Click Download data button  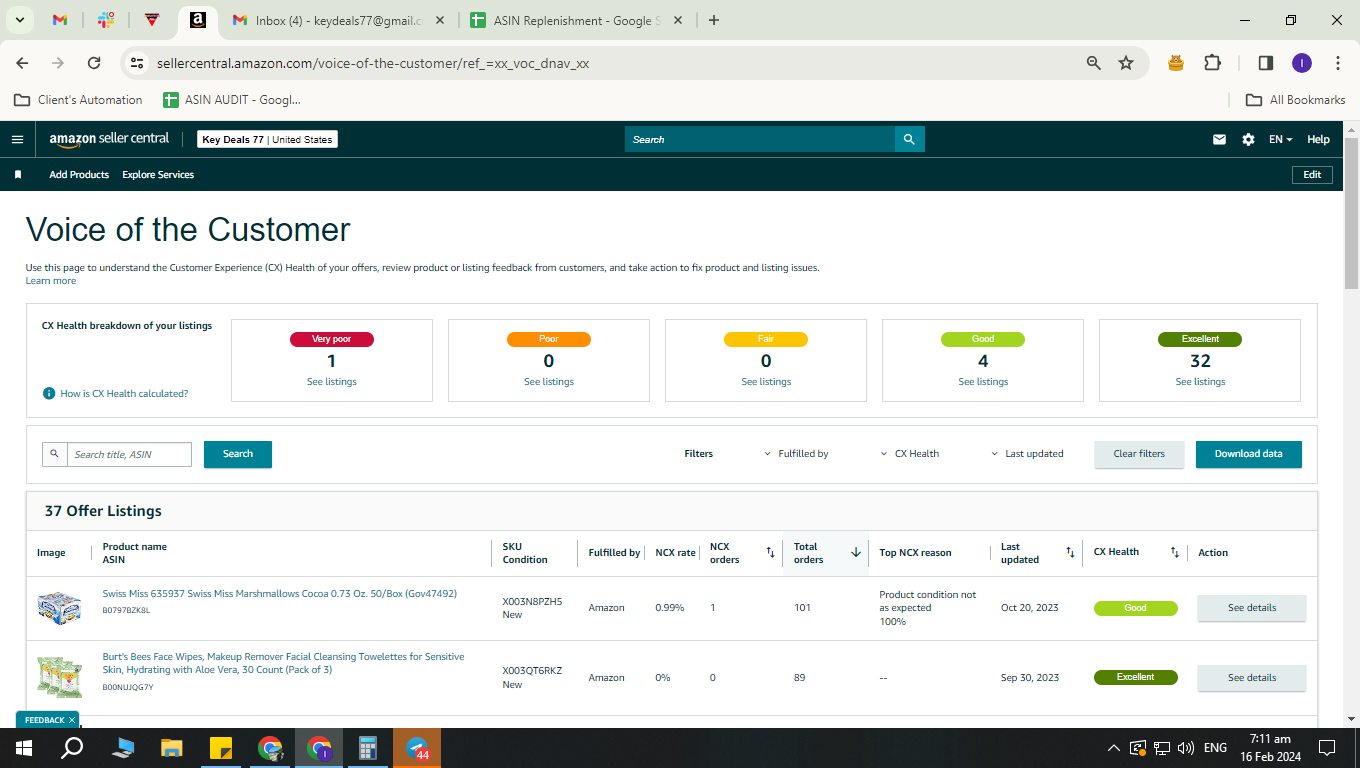click(x=1249, y=454)
